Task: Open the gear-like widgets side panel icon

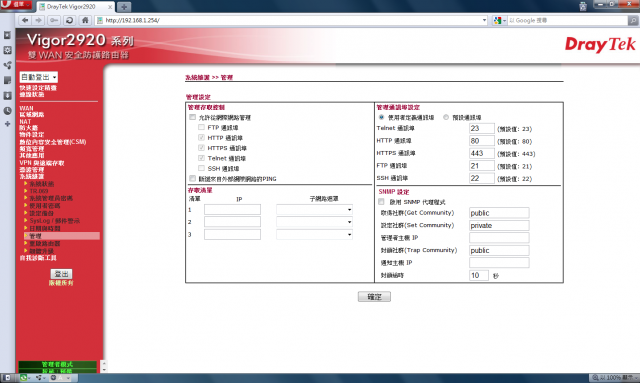Action: [x=7, y=50]
